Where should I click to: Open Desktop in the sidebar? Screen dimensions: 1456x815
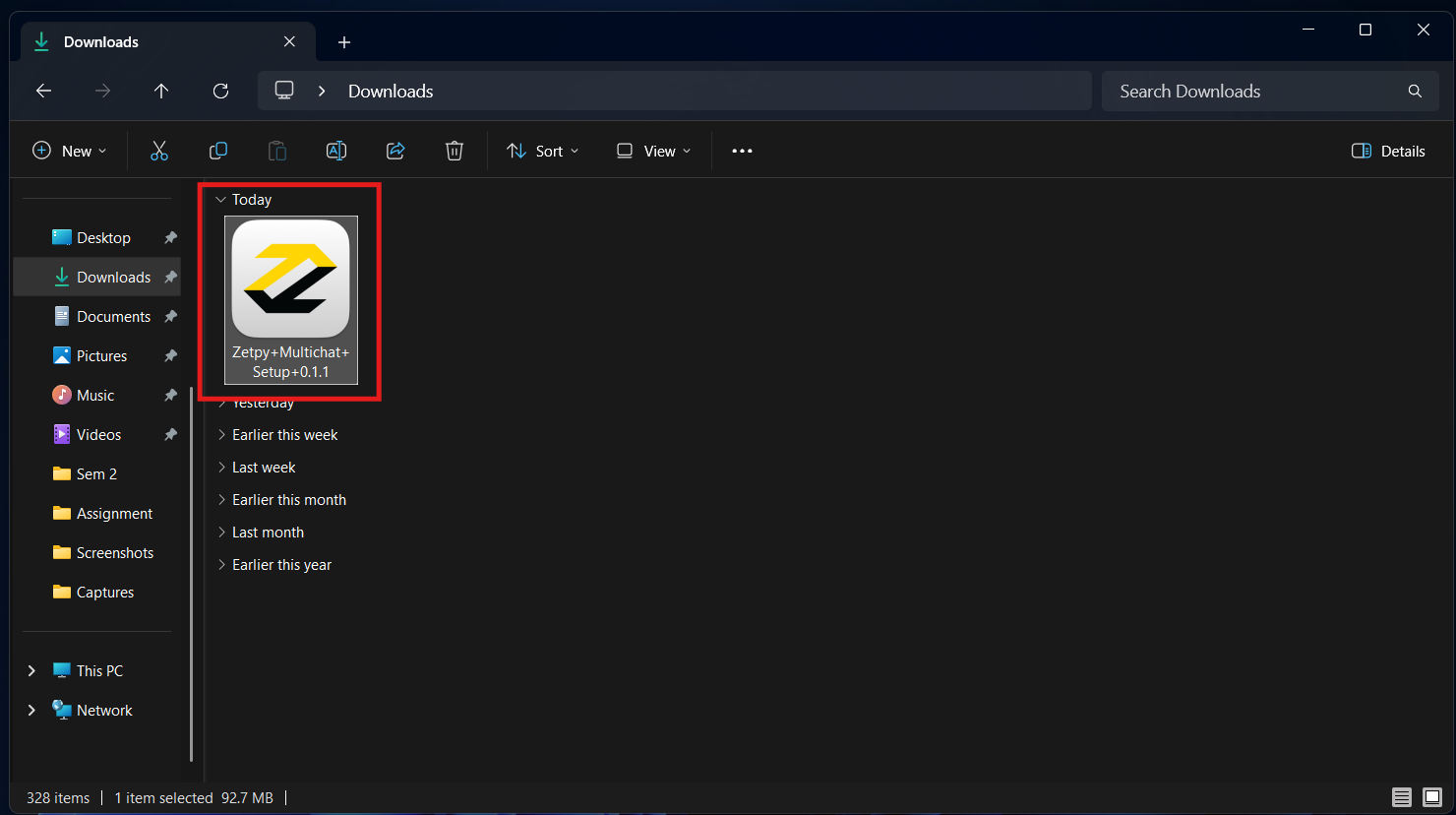[96, 237]
